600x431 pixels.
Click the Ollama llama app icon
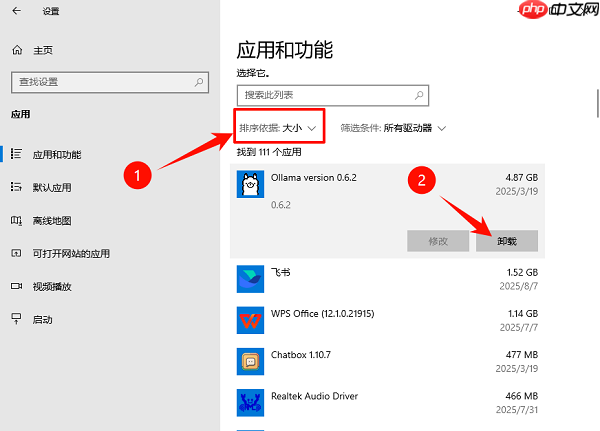(x=250, y=184)
